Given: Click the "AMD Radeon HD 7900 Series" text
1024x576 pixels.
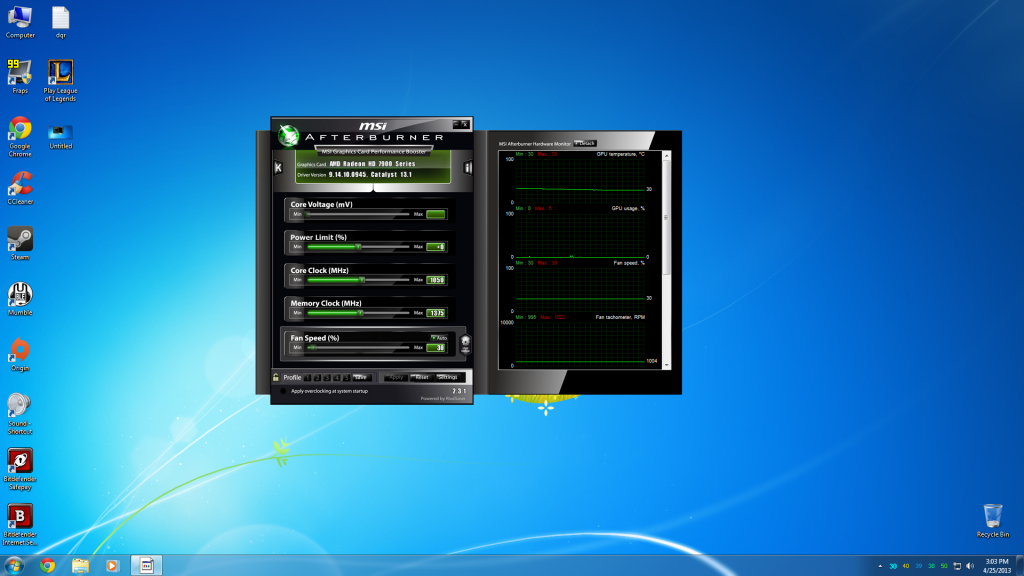Looking at the screenshot, I should pyautogui.click(x=372, y=164).
